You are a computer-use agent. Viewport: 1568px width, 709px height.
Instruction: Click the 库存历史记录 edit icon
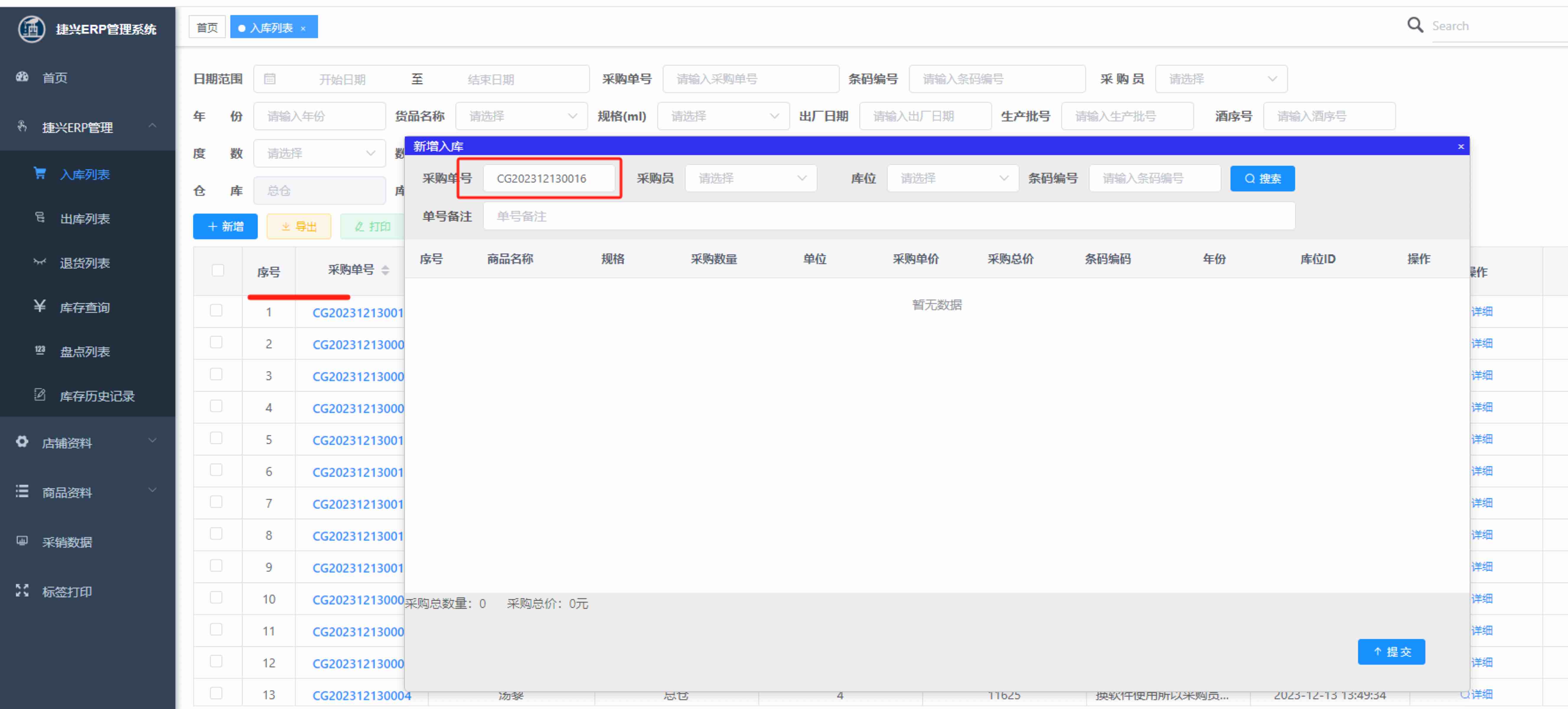40,395
